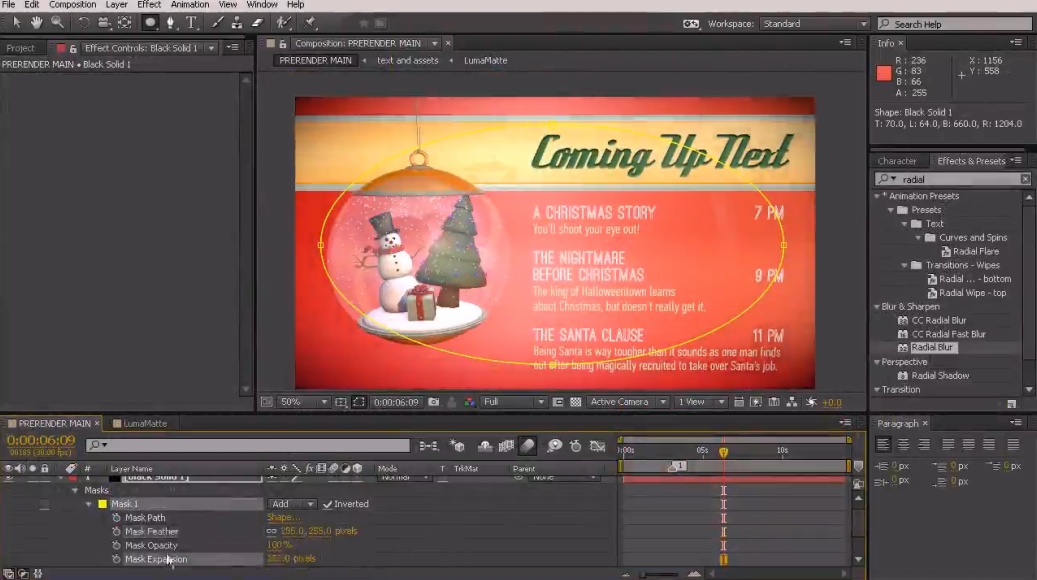This screenshot has height=580, width=1037.
Task: Click the Reset Exposure icon
Action: tap(811, 402)
